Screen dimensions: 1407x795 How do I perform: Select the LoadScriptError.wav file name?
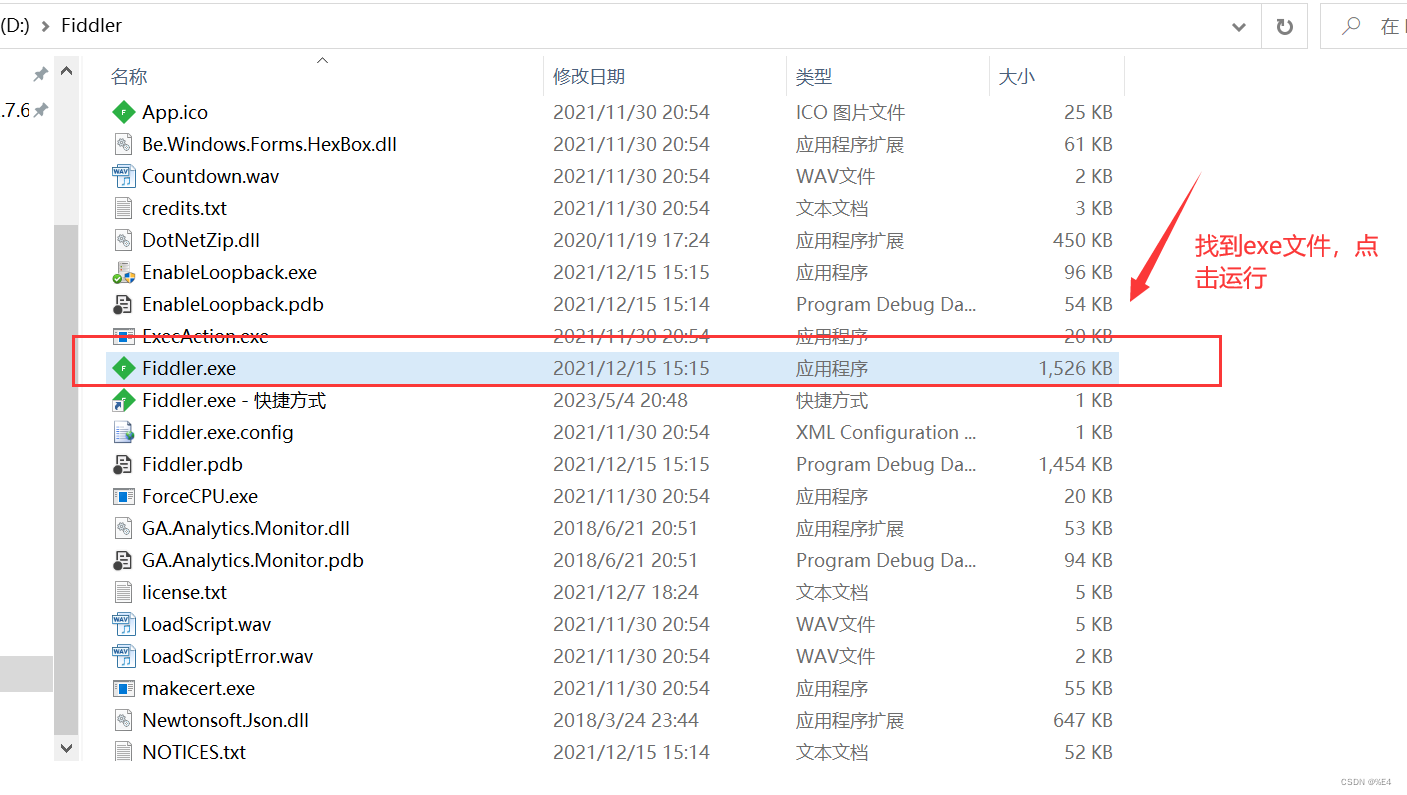coord(227,656)
